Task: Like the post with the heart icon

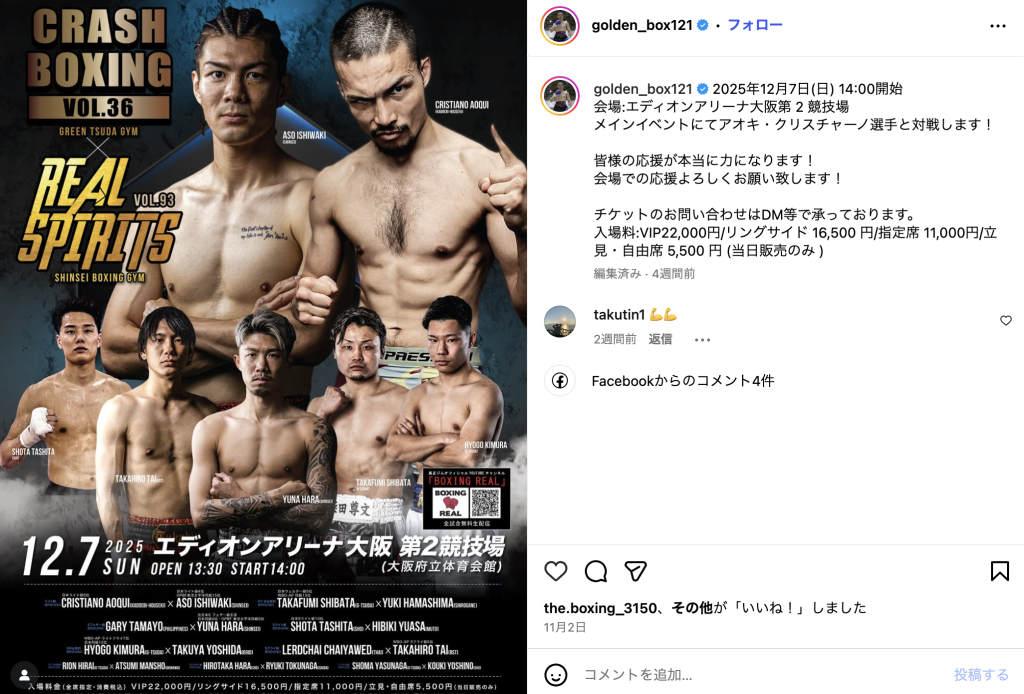Action: (x=556, y=571)
